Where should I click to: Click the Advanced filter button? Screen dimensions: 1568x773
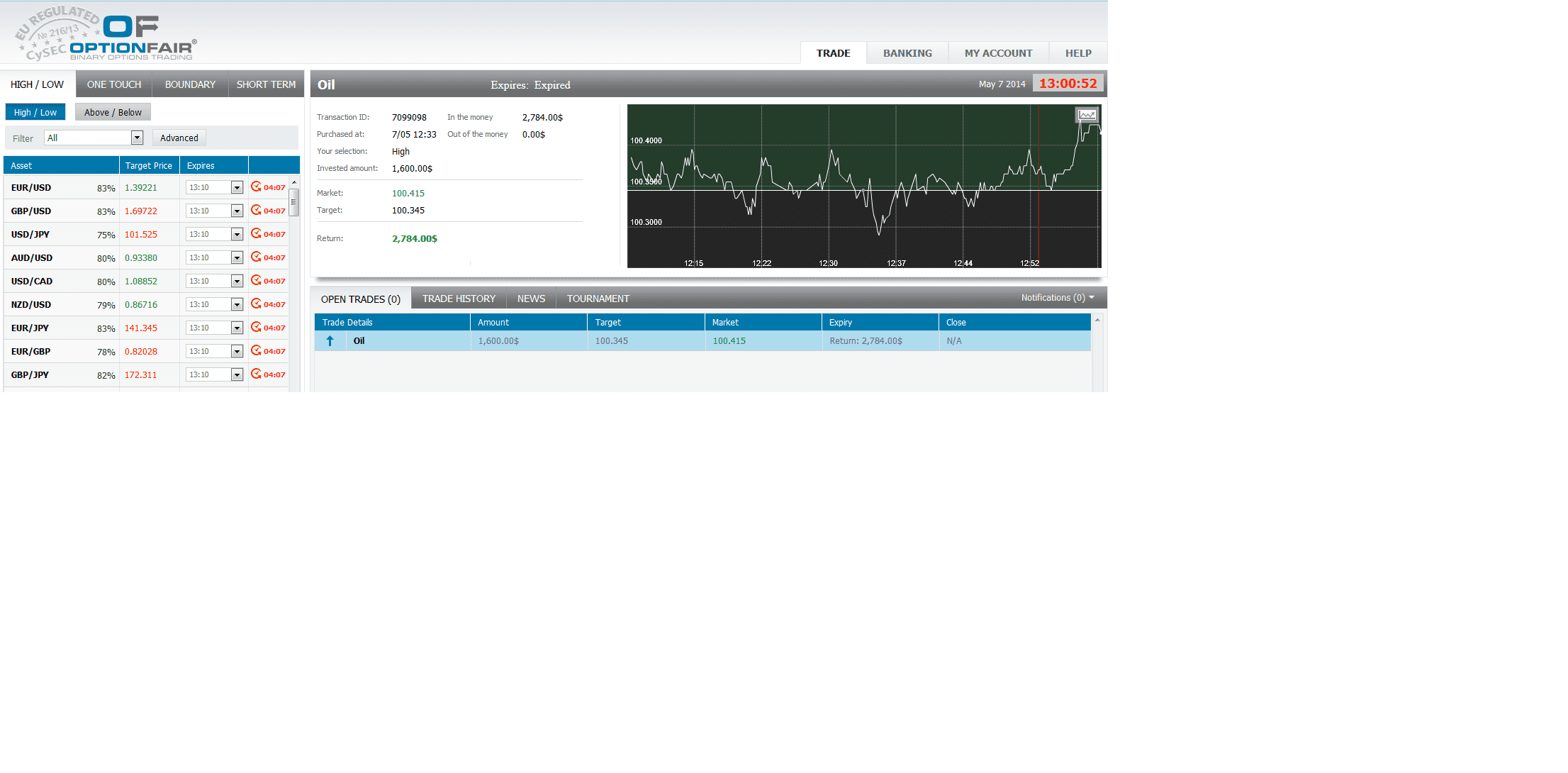(x=179, y=138)
